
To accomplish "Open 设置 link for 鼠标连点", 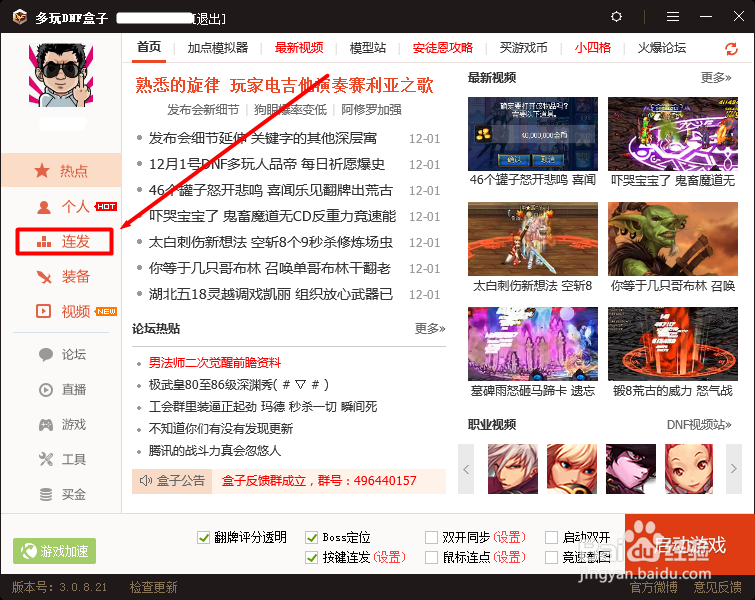I will 509,558.
